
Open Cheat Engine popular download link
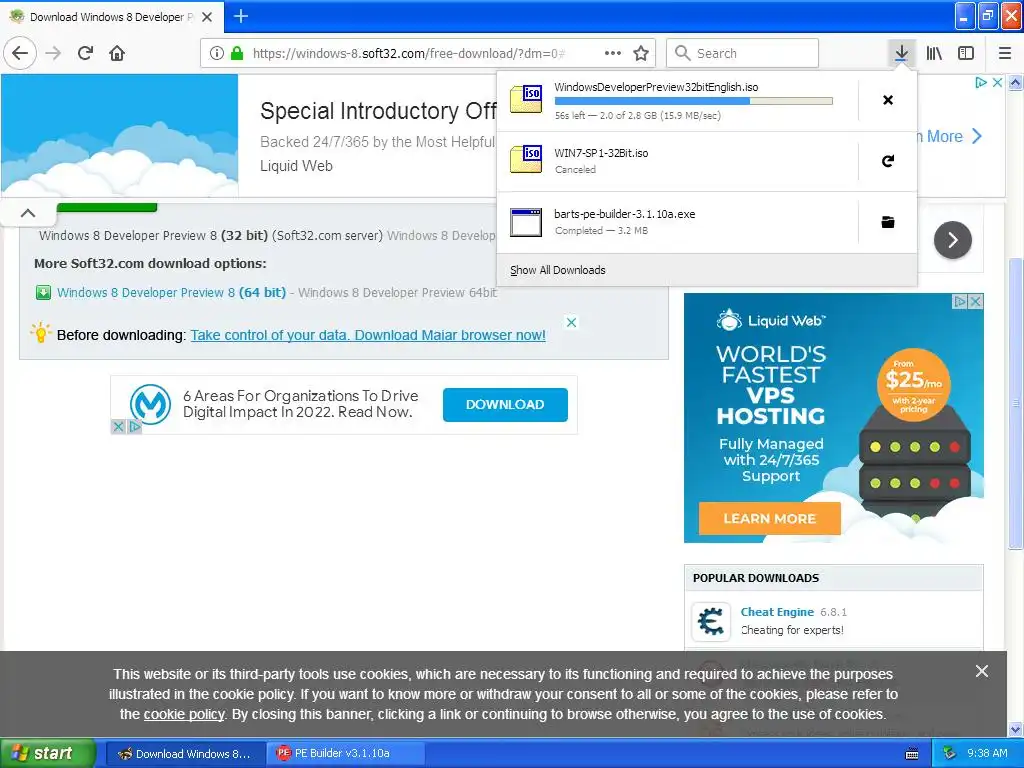coord(776,612)
